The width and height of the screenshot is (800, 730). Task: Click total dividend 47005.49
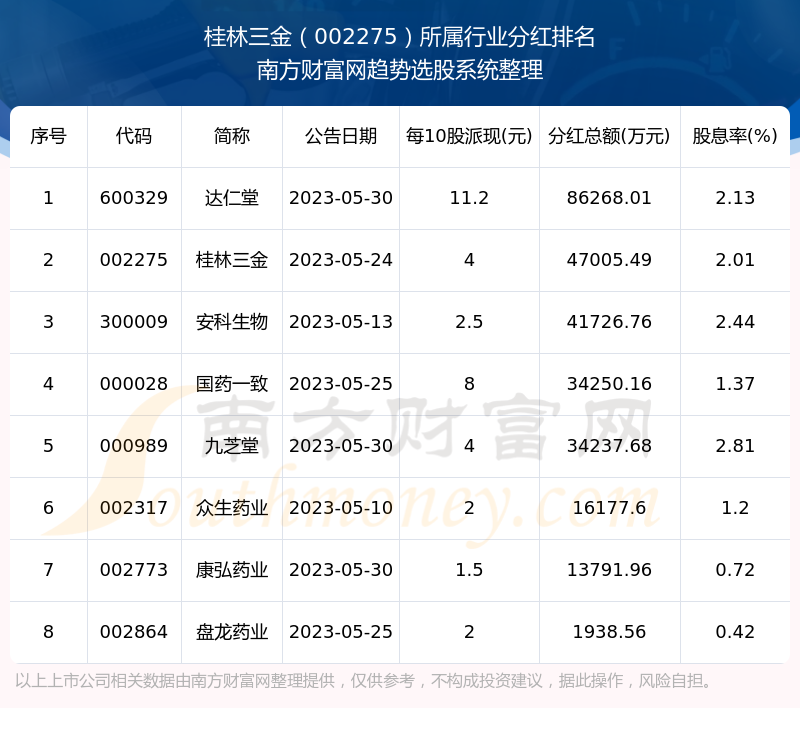(609, 260)
